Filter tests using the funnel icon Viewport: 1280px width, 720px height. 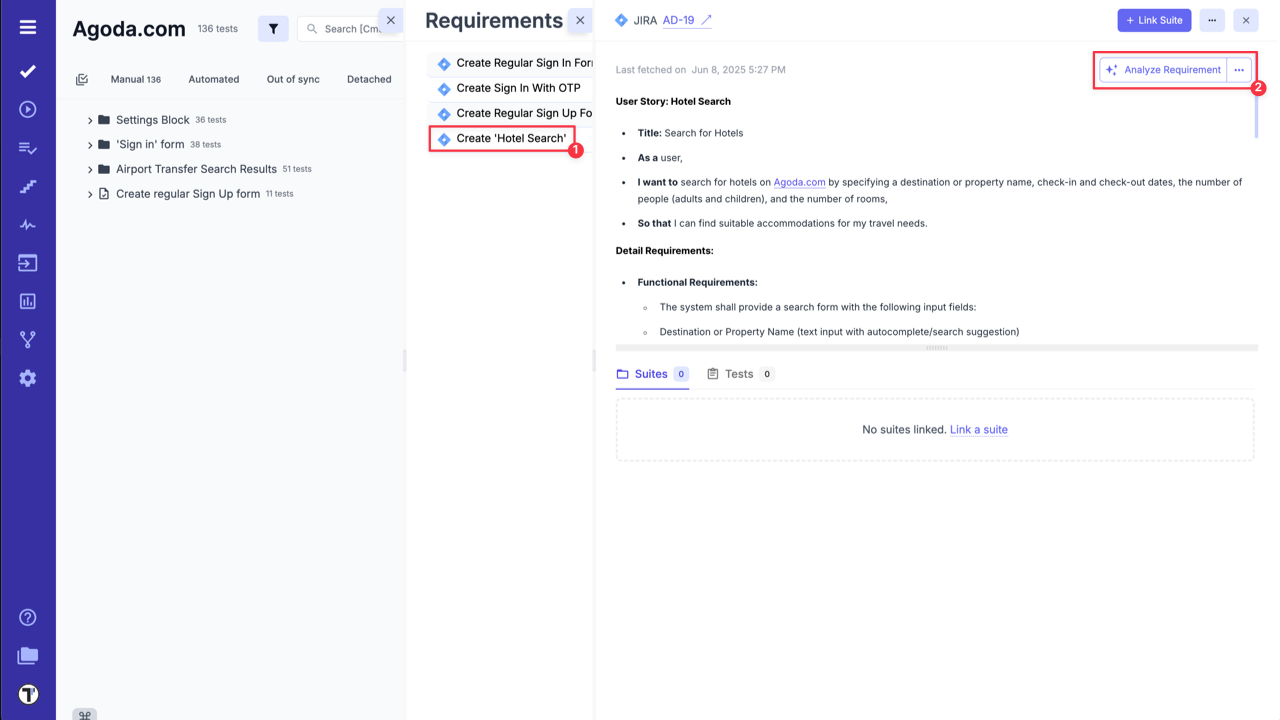pyautogui.click(x=273, y=28)
